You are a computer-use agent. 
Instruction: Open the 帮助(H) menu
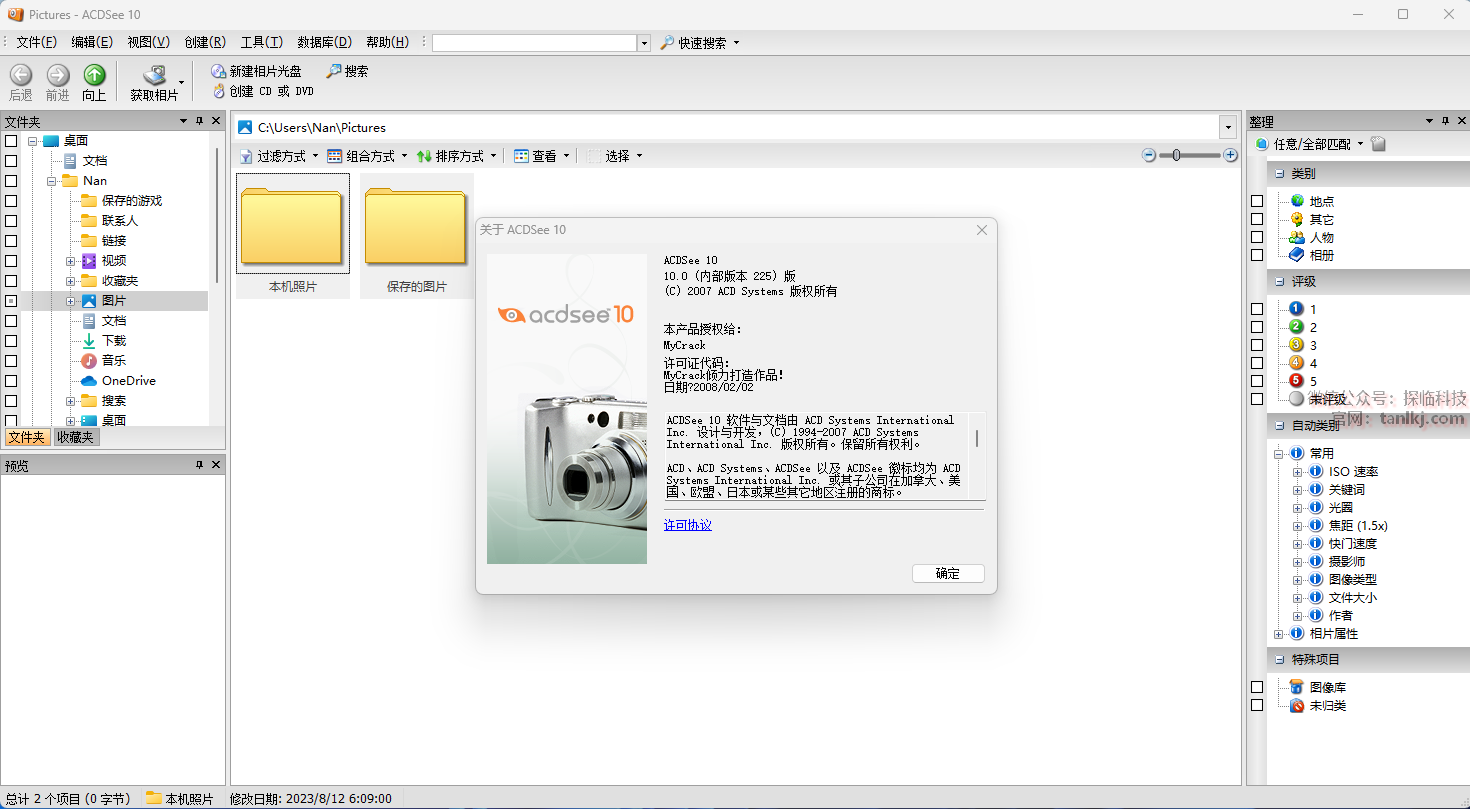pyautogui.click(x=388, y=42)
